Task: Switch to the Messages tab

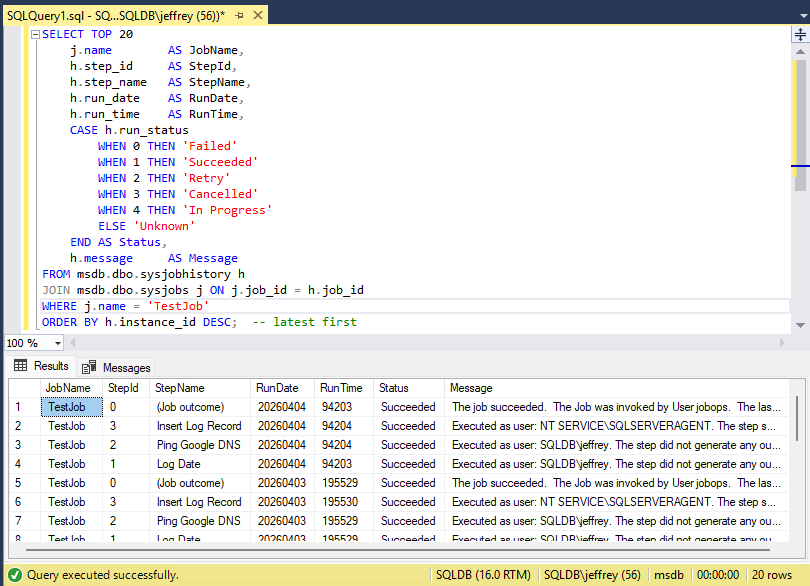Action: 125,367
